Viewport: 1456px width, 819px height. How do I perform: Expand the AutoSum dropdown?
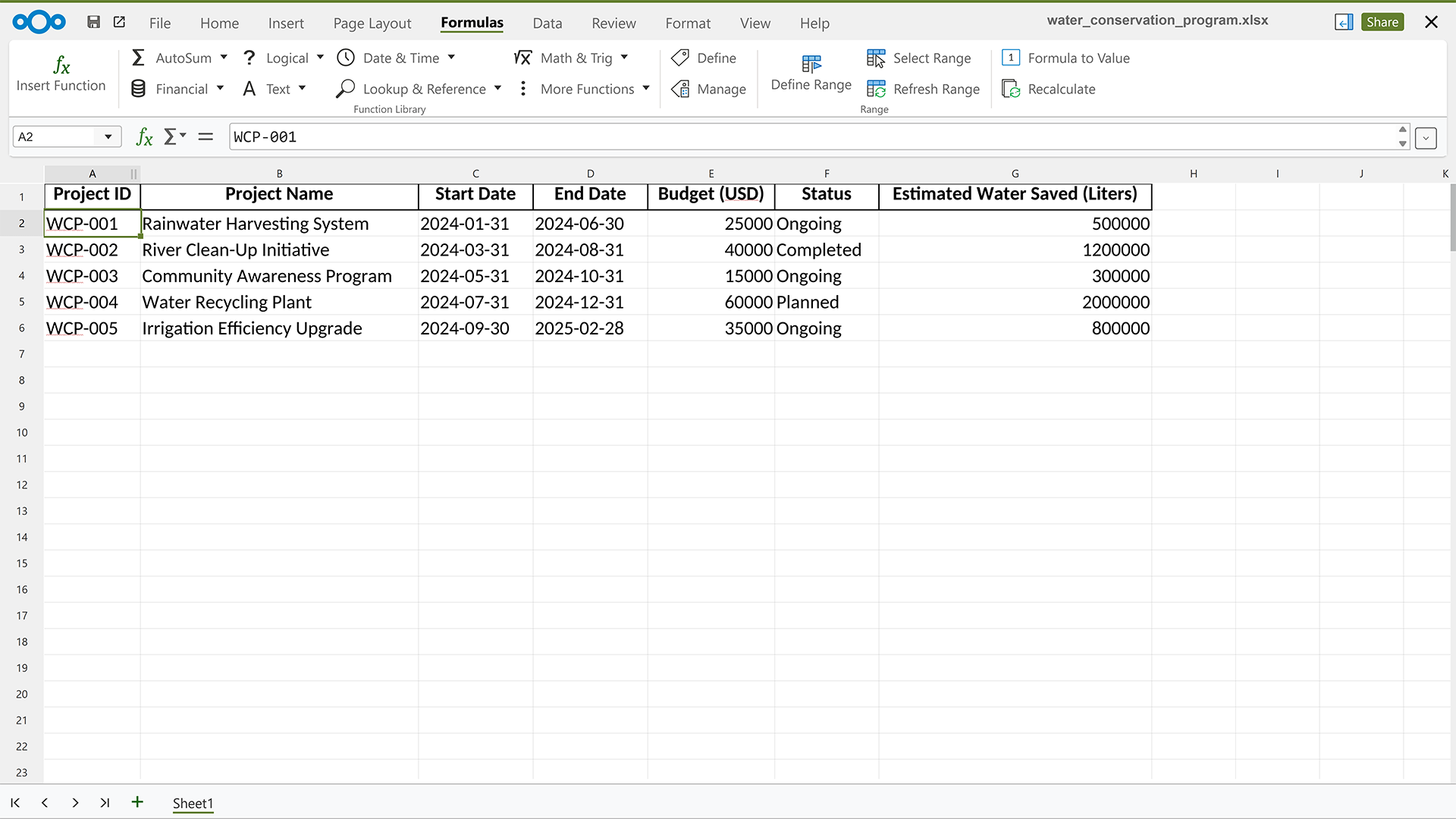click(224, 58)
